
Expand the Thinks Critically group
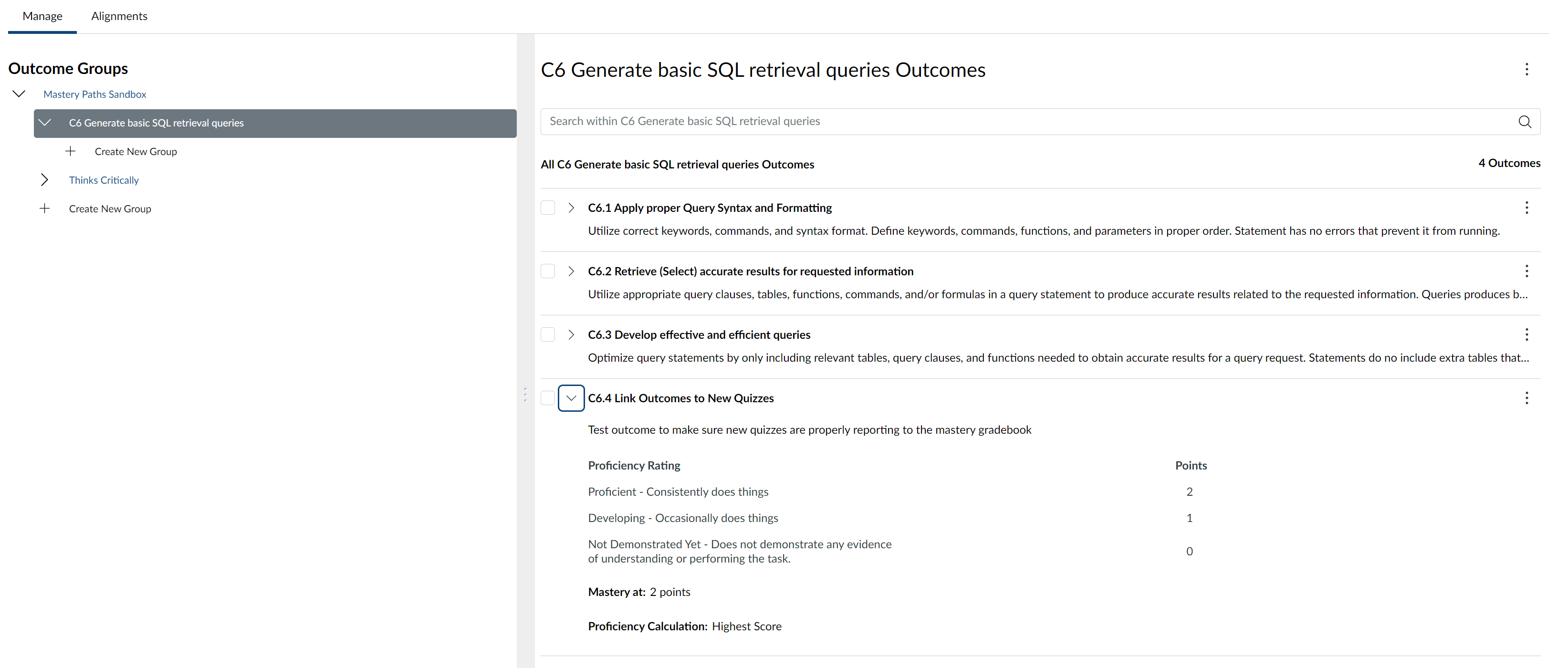44,179
